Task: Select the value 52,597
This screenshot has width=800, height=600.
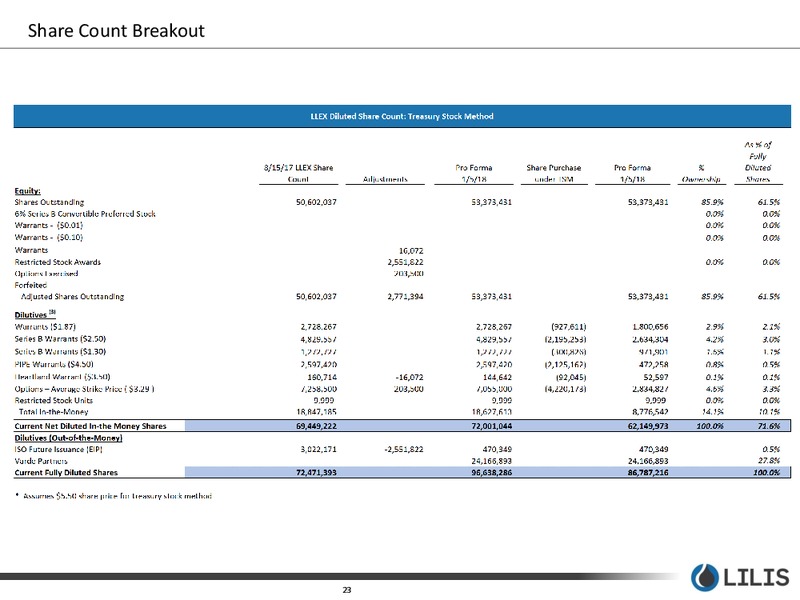Action: click(x=656, y=377)
